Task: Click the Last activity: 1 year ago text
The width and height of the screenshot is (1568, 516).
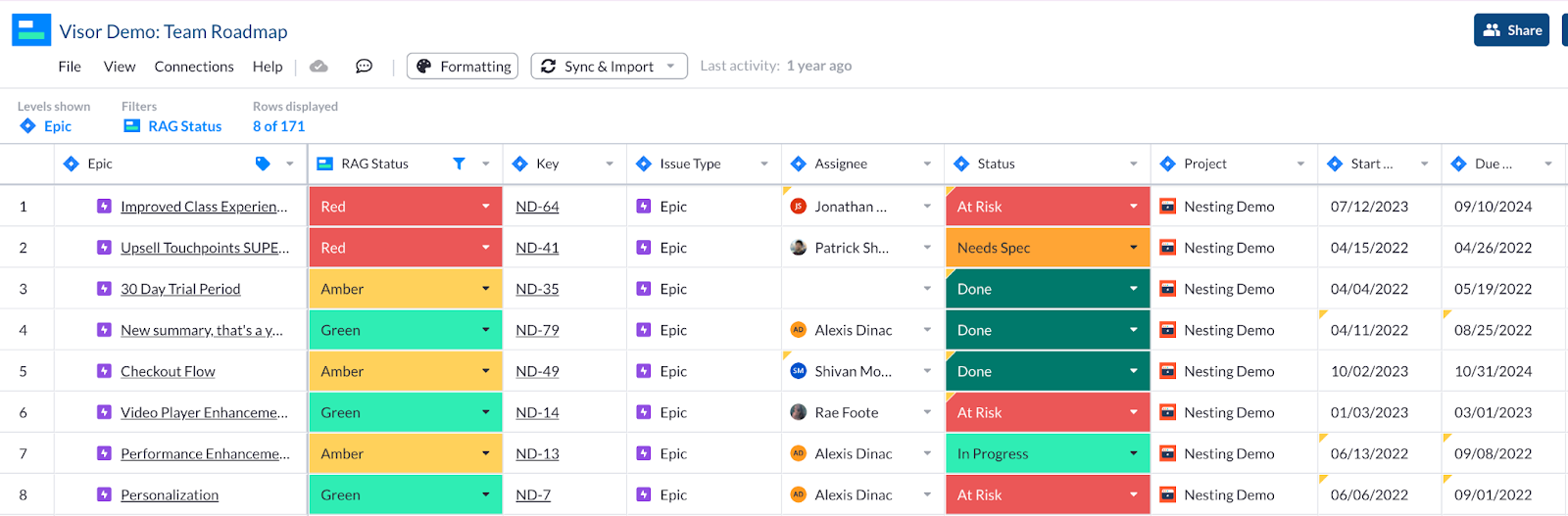Action: pos(775,66)
